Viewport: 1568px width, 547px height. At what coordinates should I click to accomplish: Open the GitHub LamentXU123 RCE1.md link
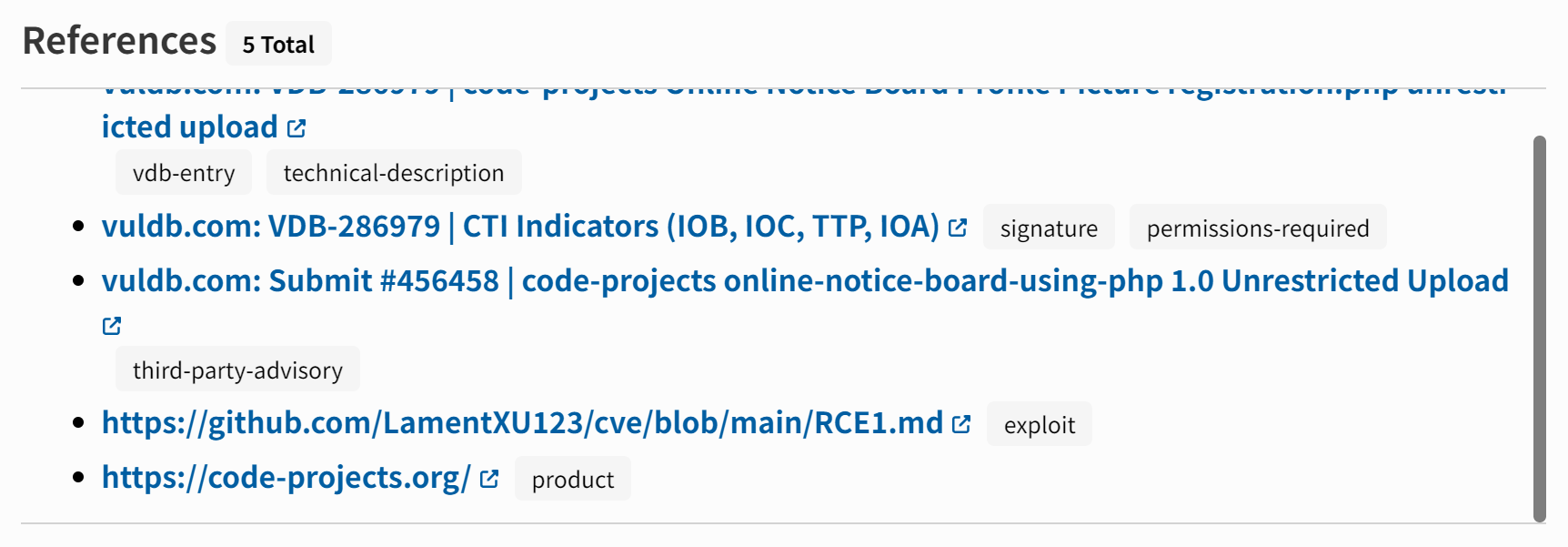pyautogui.click(x=522, y=423)
